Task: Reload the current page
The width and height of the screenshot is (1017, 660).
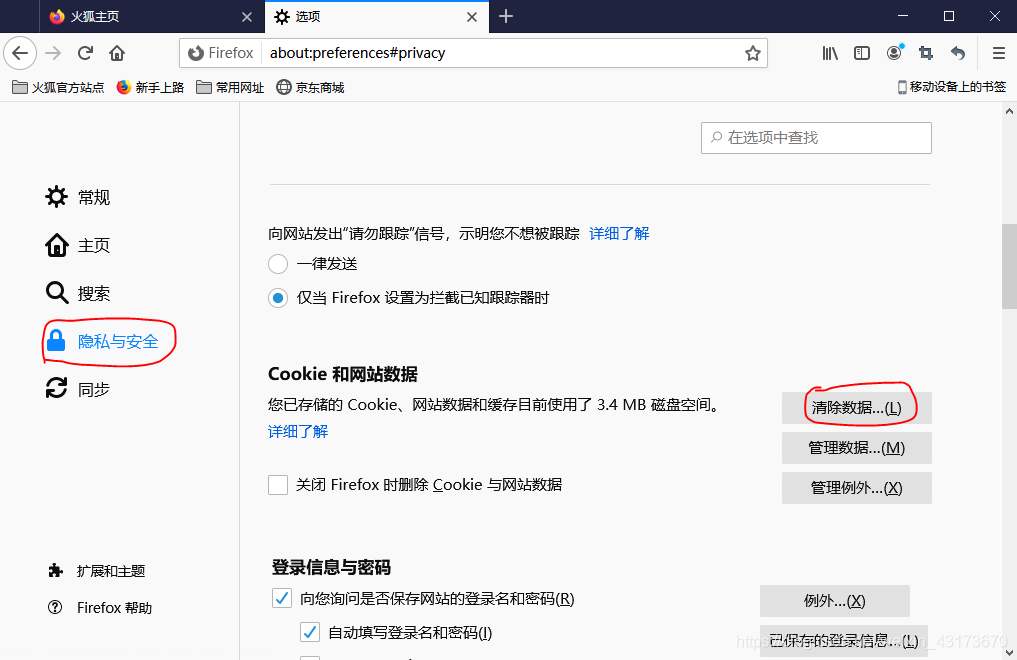Action: click(x=86, y=53)
